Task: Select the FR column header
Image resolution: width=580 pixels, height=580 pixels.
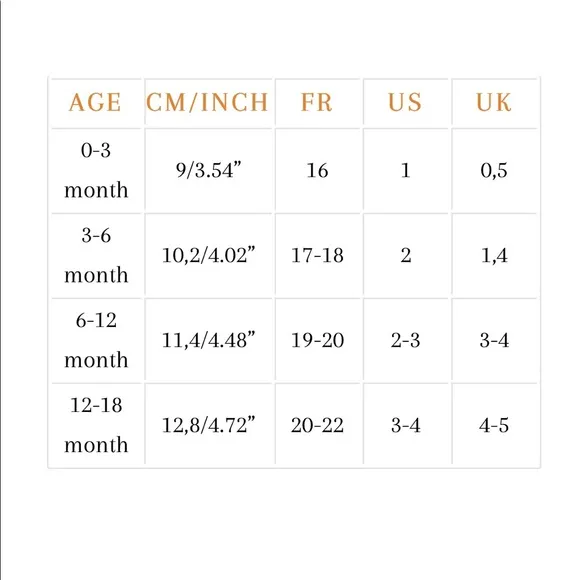Action: coord(317,102)
